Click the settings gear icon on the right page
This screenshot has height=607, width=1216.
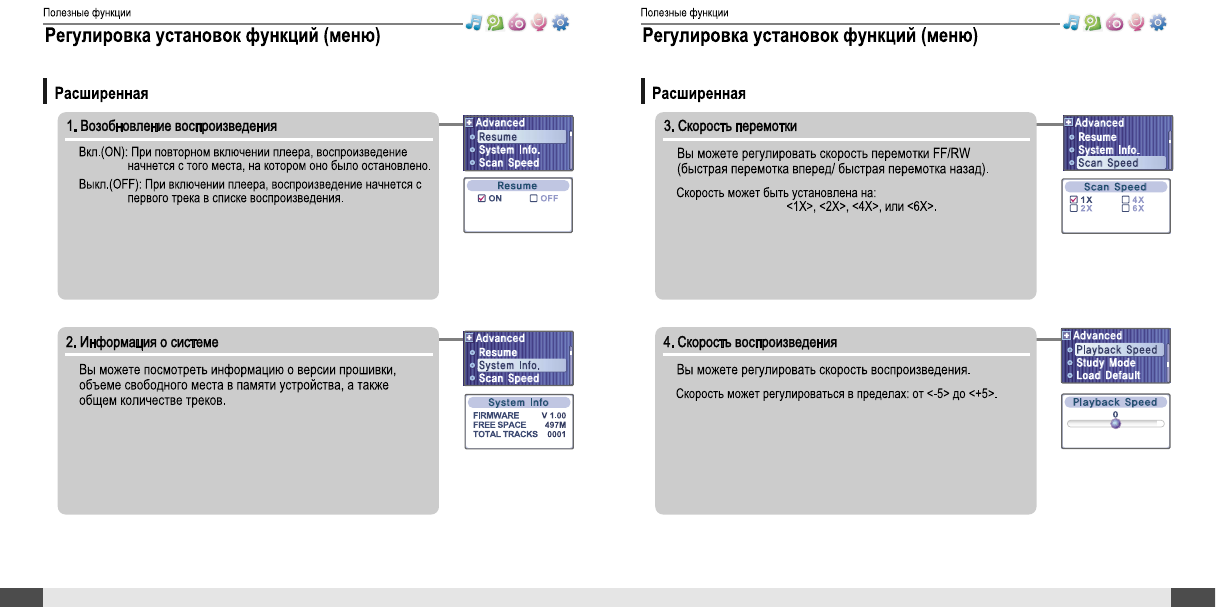[x=1158, y=22]
